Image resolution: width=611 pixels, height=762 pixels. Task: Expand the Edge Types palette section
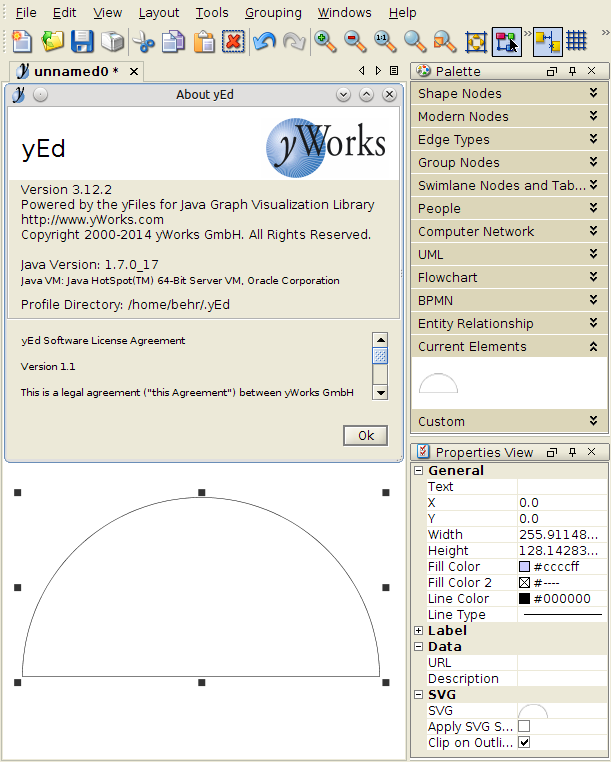click(x=509, y=139)
